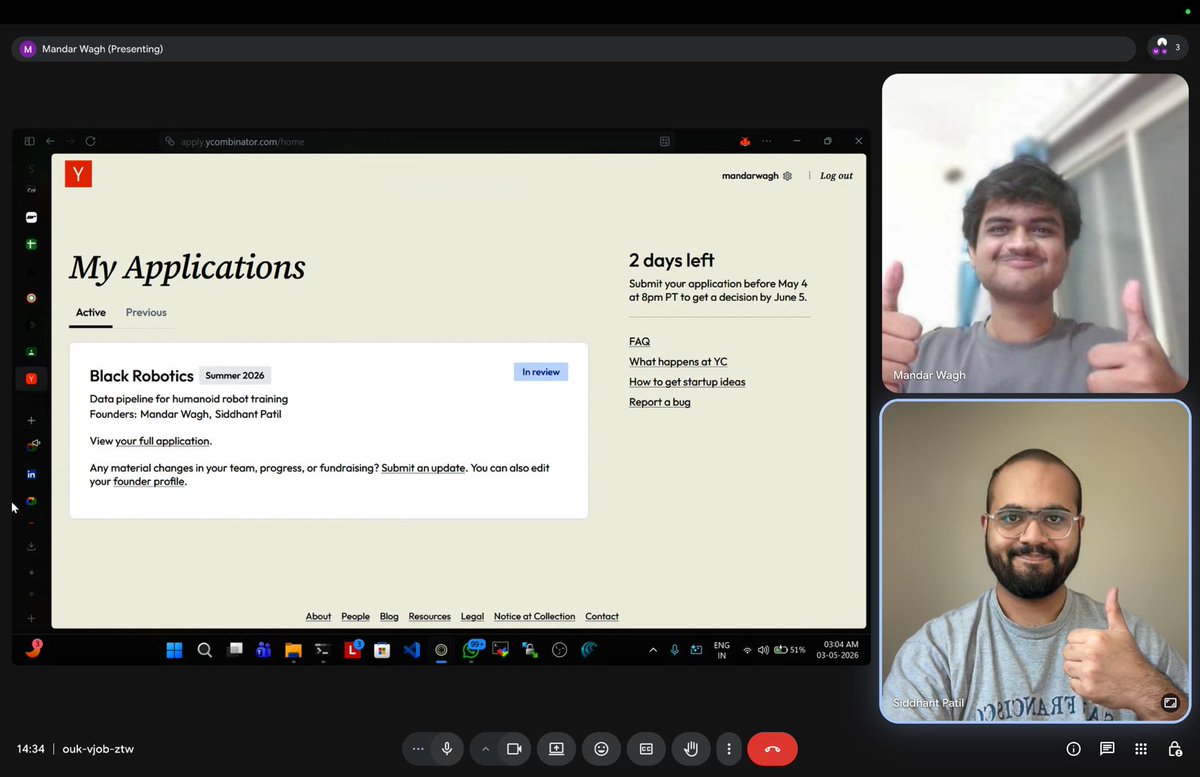Click the In review status badge
The width and height of the screenshot is (1200, 777).
click(541, 372)
